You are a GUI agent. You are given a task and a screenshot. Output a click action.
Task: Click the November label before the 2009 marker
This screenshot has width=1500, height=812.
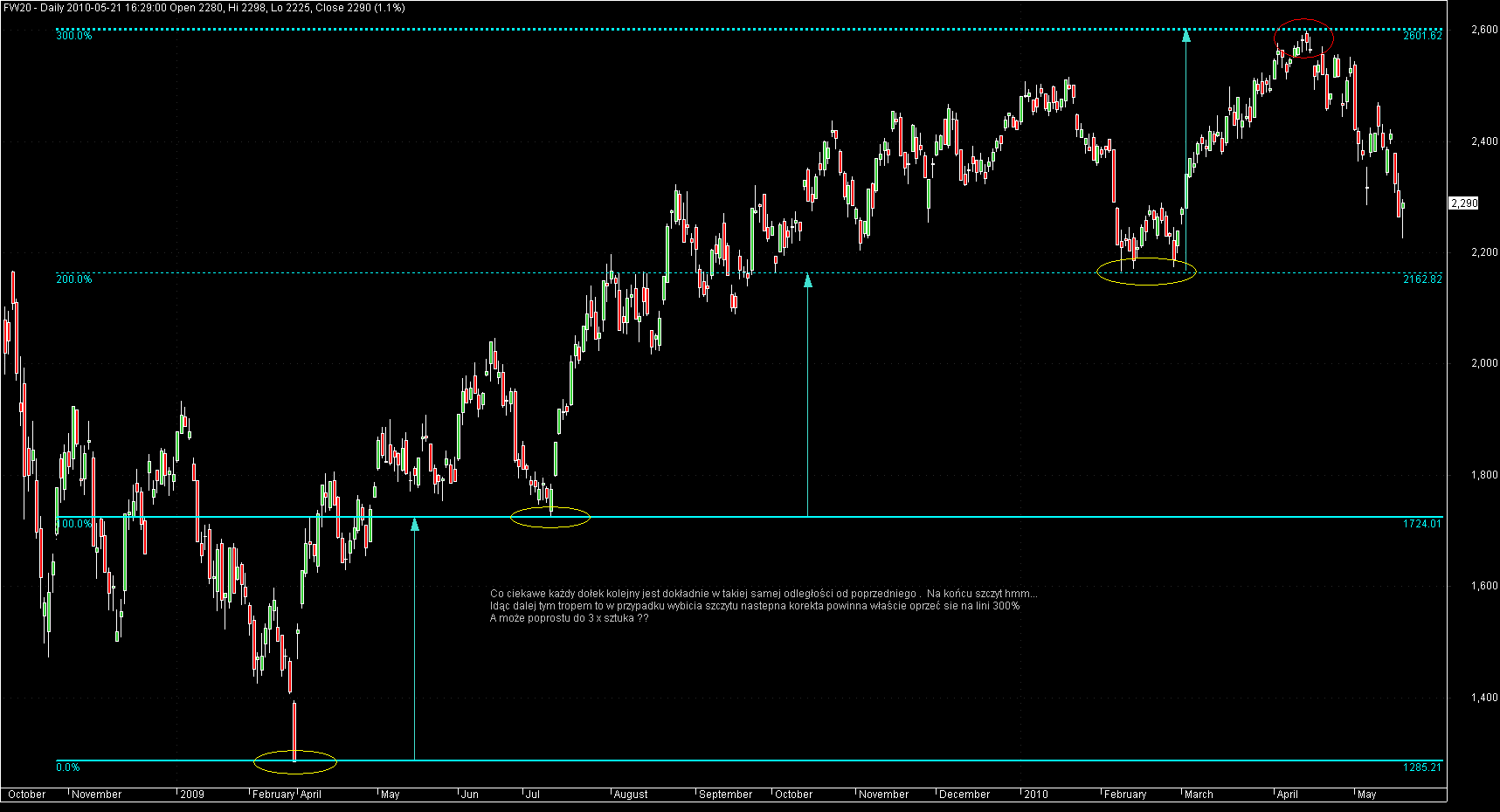click(x=97, y=795)
